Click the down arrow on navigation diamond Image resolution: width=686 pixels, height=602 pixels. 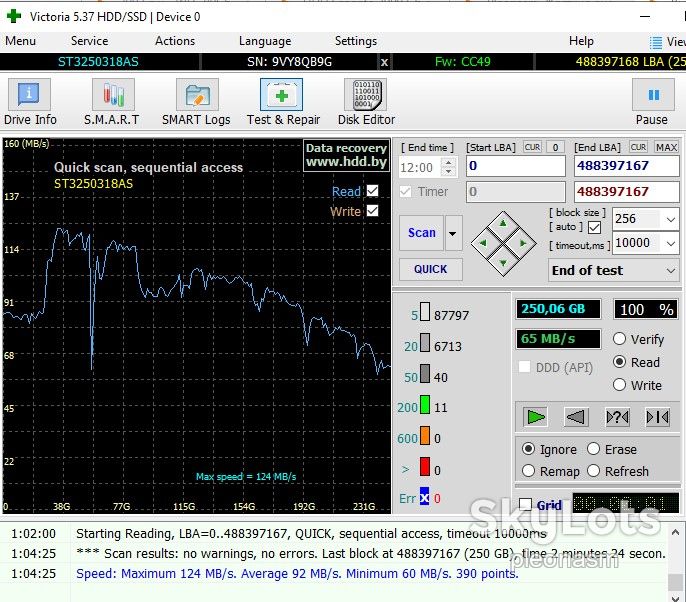coord(503,262)
